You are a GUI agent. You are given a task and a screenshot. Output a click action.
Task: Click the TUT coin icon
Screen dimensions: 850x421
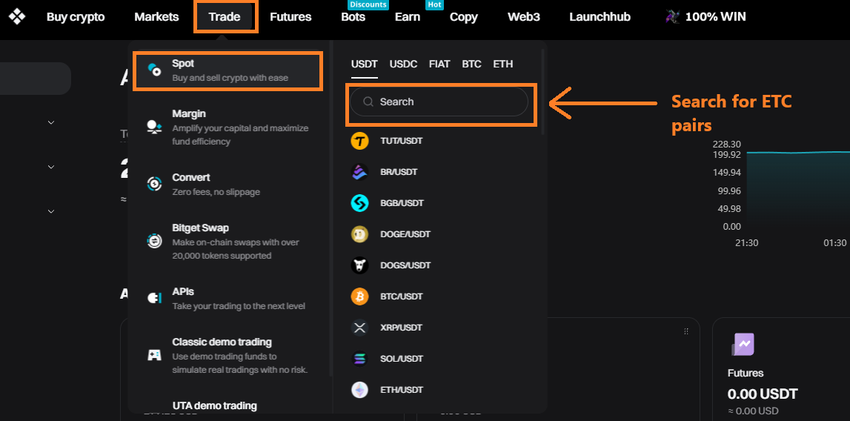click(359, 141)
